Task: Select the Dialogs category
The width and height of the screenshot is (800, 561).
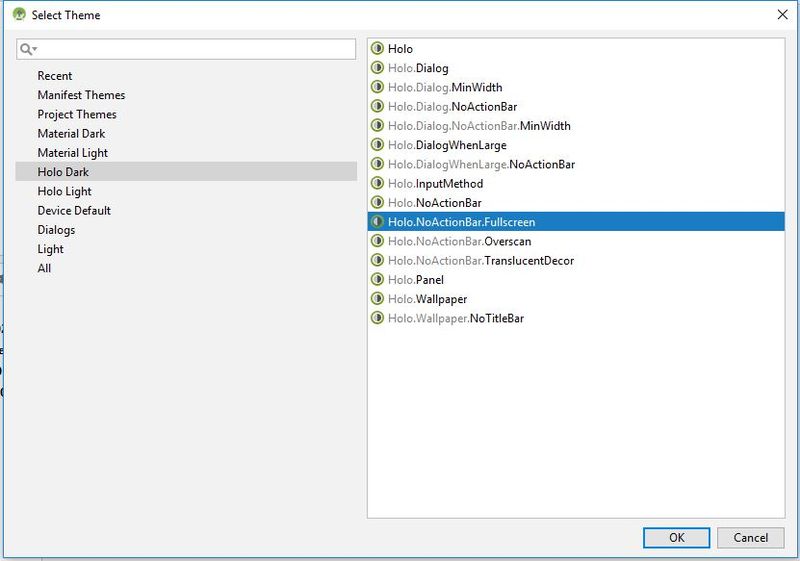Action: pyautogui.click(x=186, y=230)
